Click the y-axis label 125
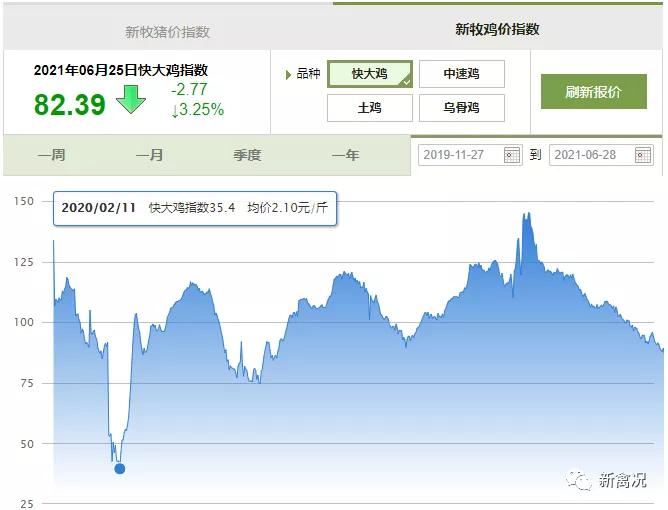The height and width of the screenshot is (510, 668). pyautogui.click(x=24, y=262)
